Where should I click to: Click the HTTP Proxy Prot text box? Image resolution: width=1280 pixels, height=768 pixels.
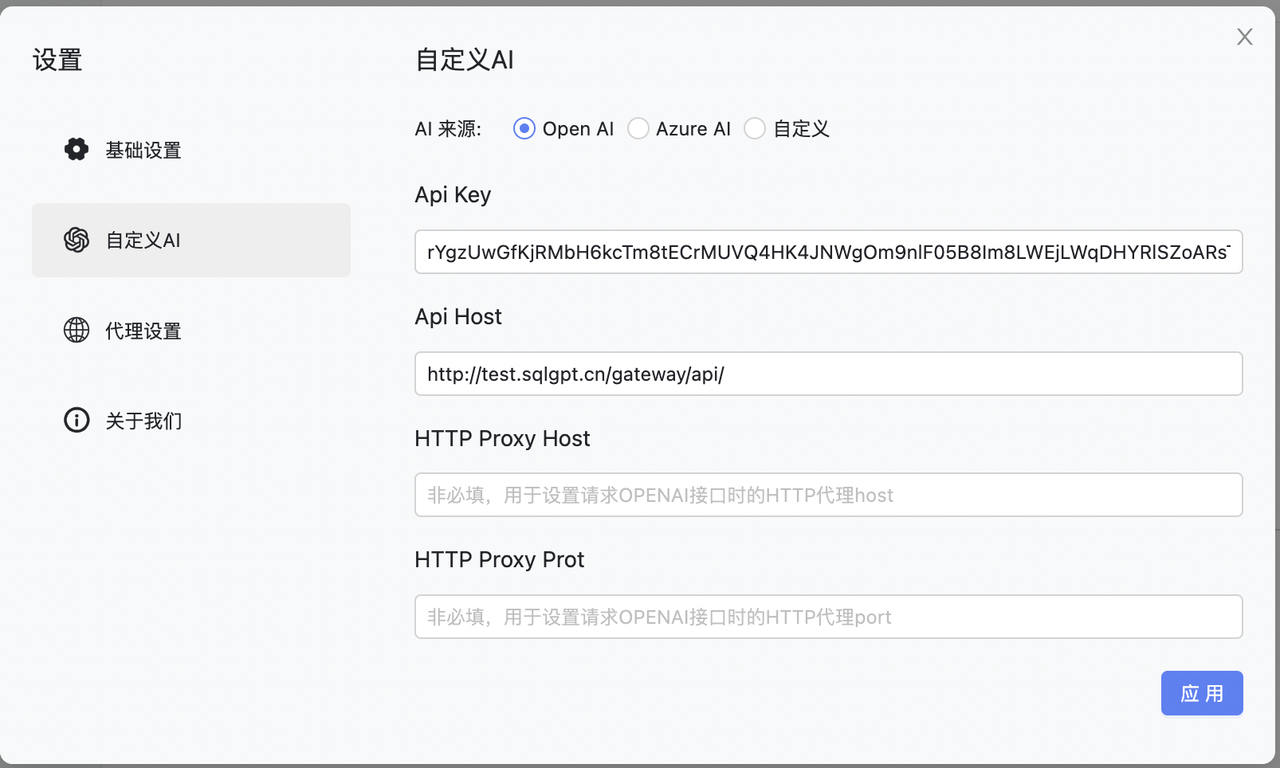[x=829, y=617]
